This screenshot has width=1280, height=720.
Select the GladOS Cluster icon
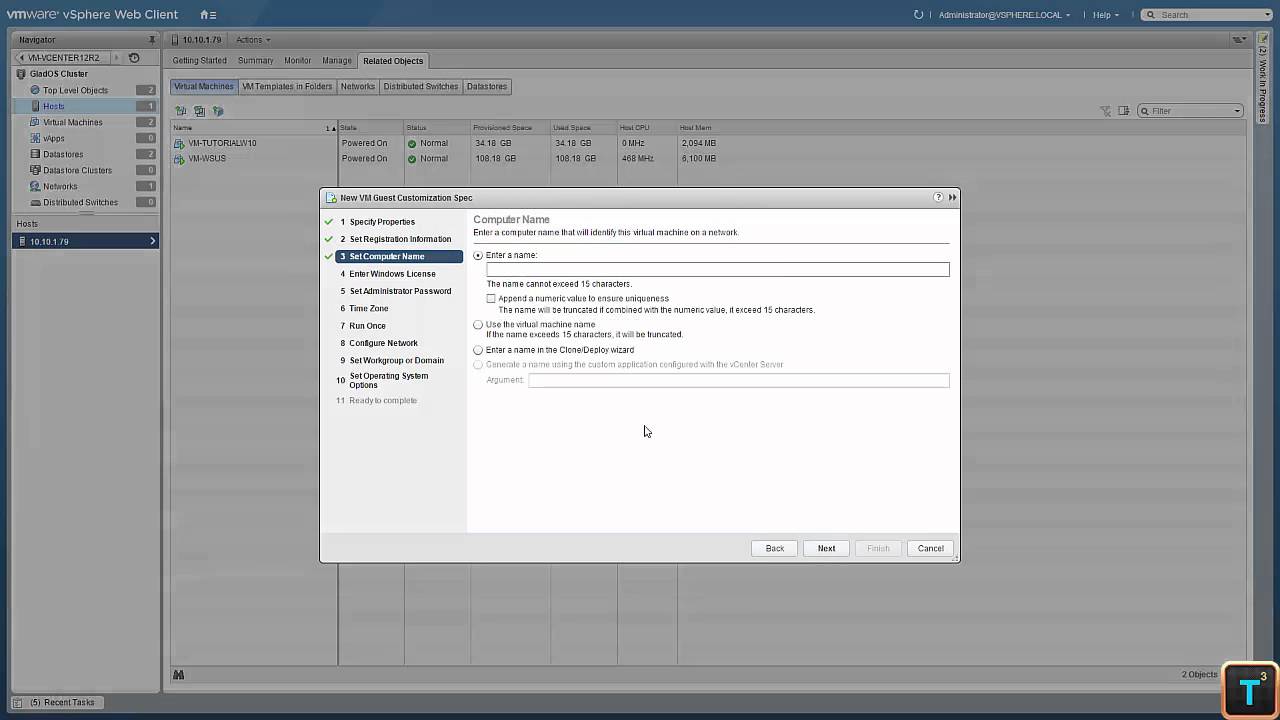[x=21, y=74]
